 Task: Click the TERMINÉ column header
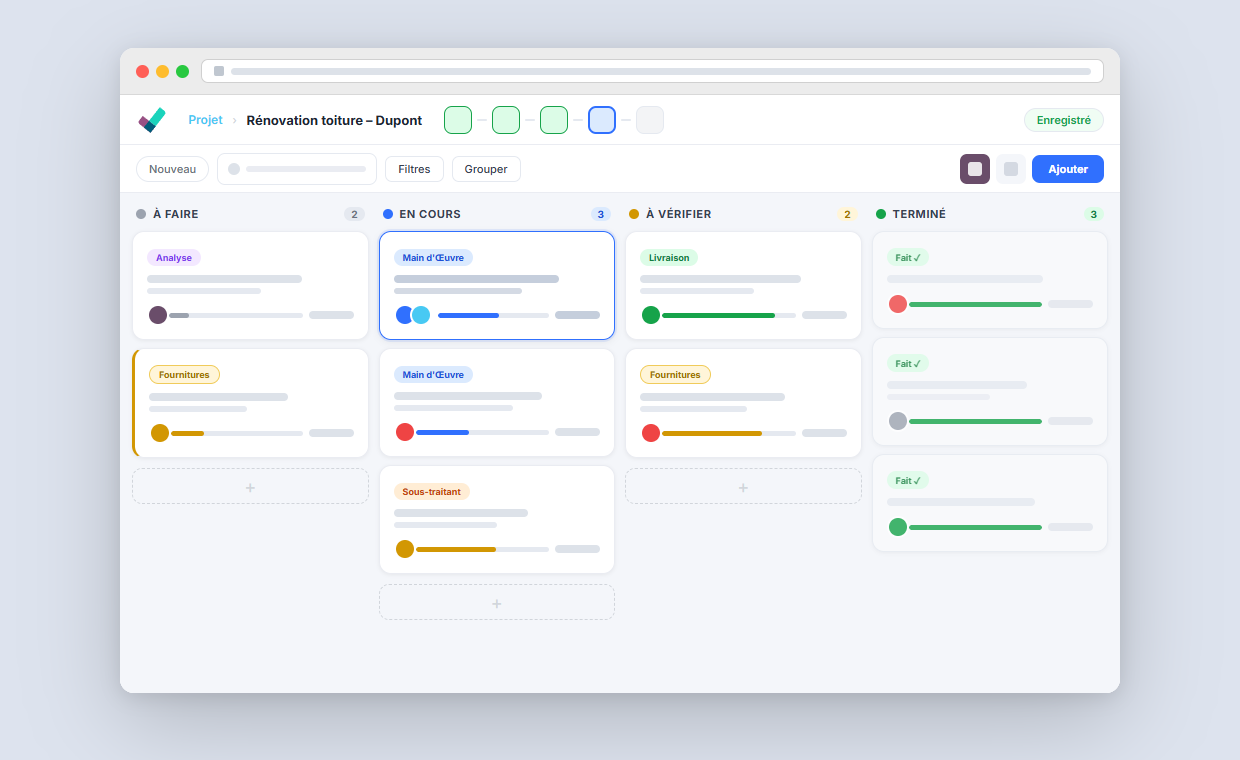coord(919,214)
